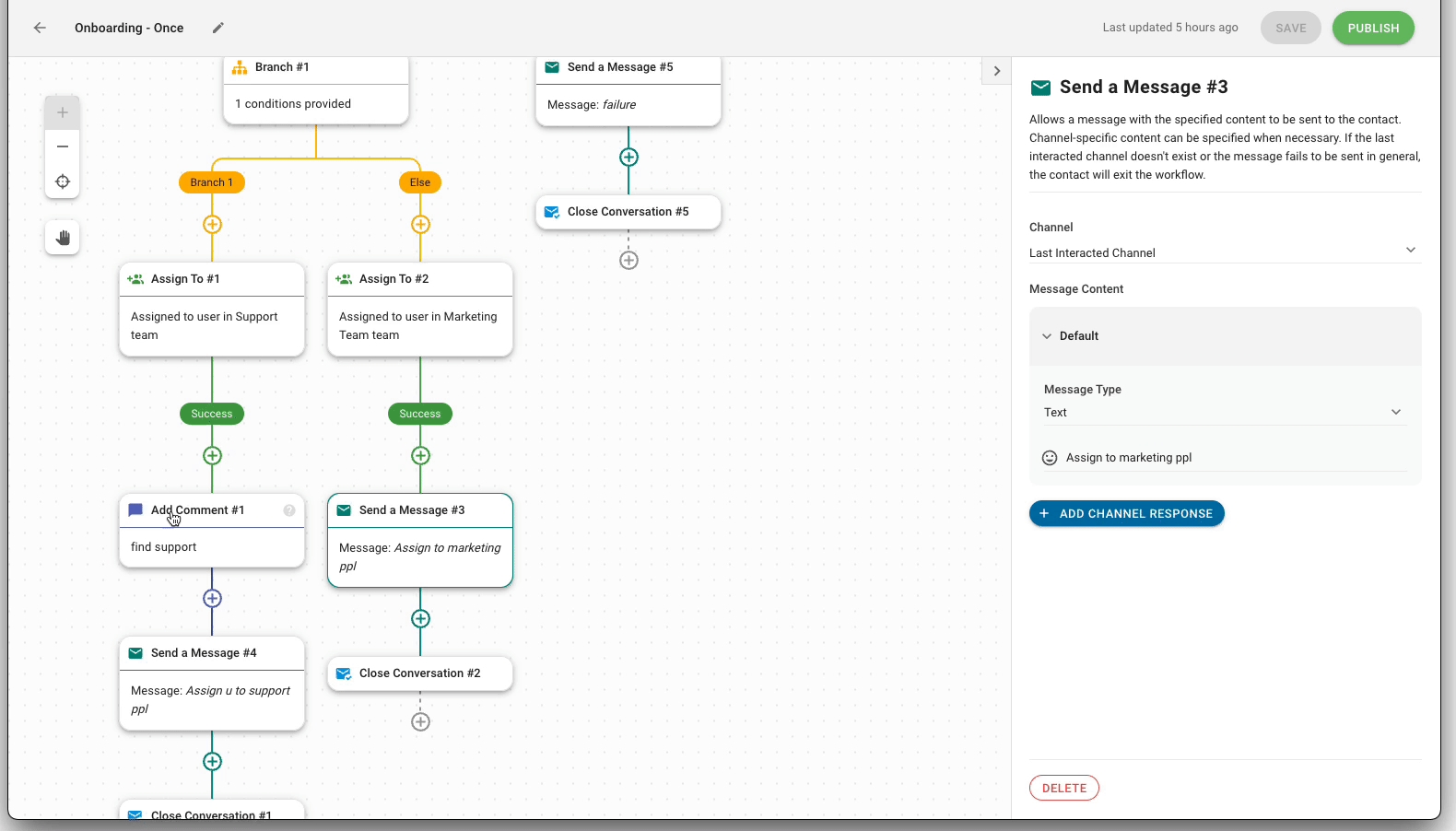Zoom in with the plus icon
Viewport: 1456px width, 831px height.
click(x=63, y=112)
